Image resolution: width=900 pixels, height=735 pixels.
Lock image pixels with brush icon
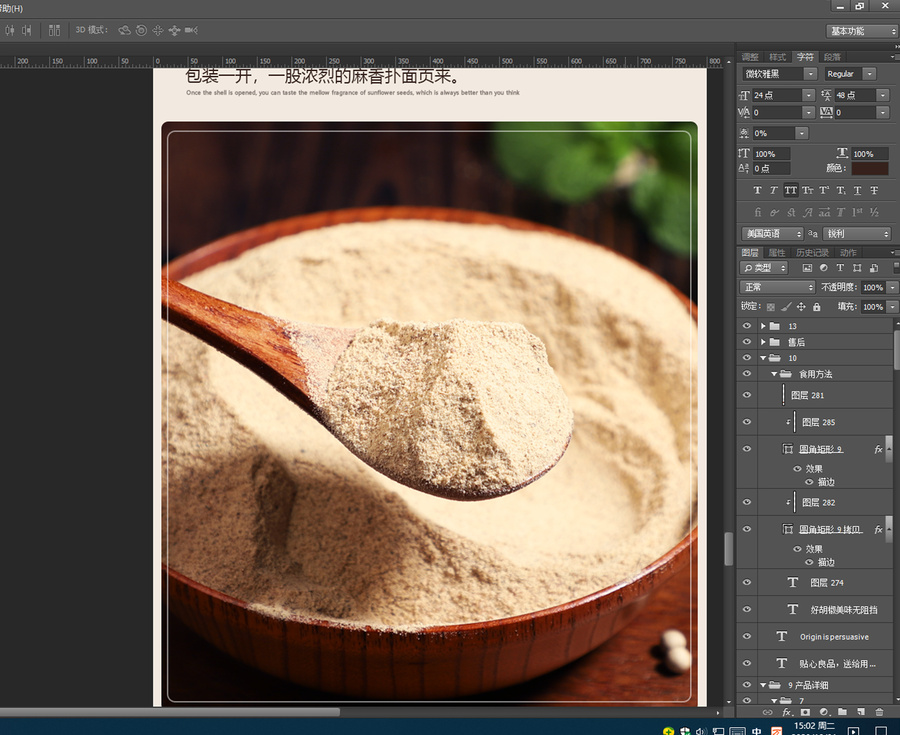[786, 307]
